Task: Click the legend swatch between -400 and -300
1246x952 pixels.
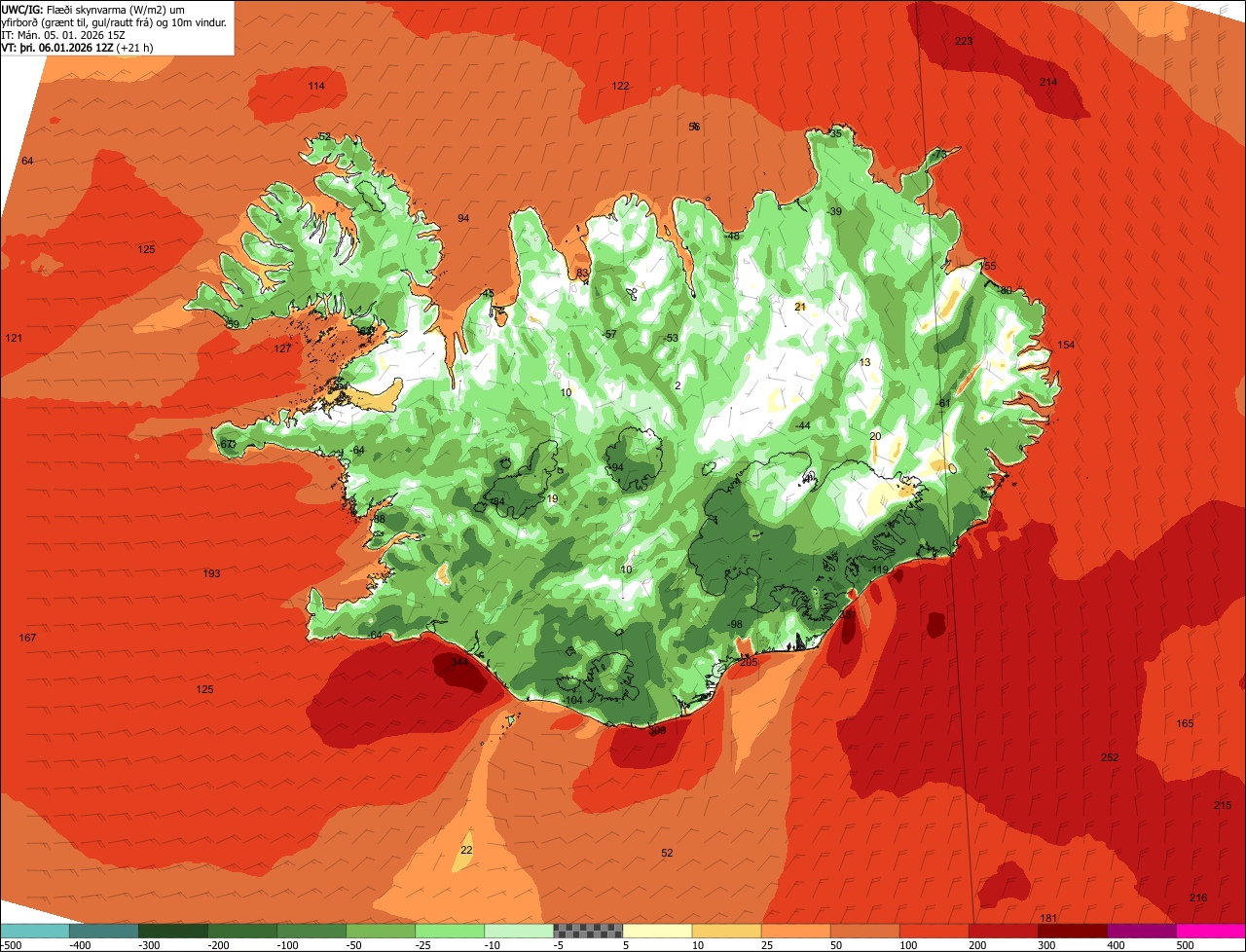Action: coord(104,932)
